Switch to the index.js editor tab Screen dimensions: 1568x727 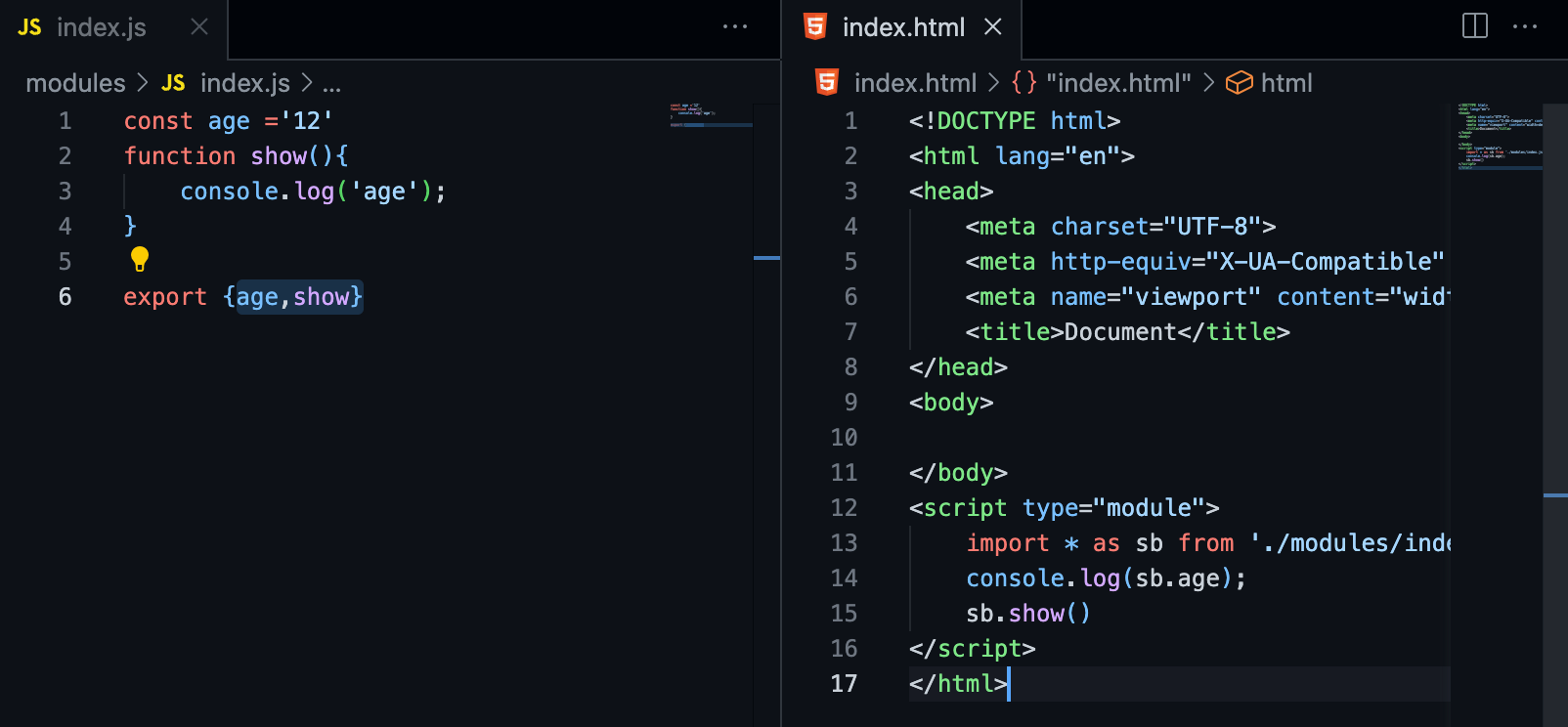[x=113, y=28]
